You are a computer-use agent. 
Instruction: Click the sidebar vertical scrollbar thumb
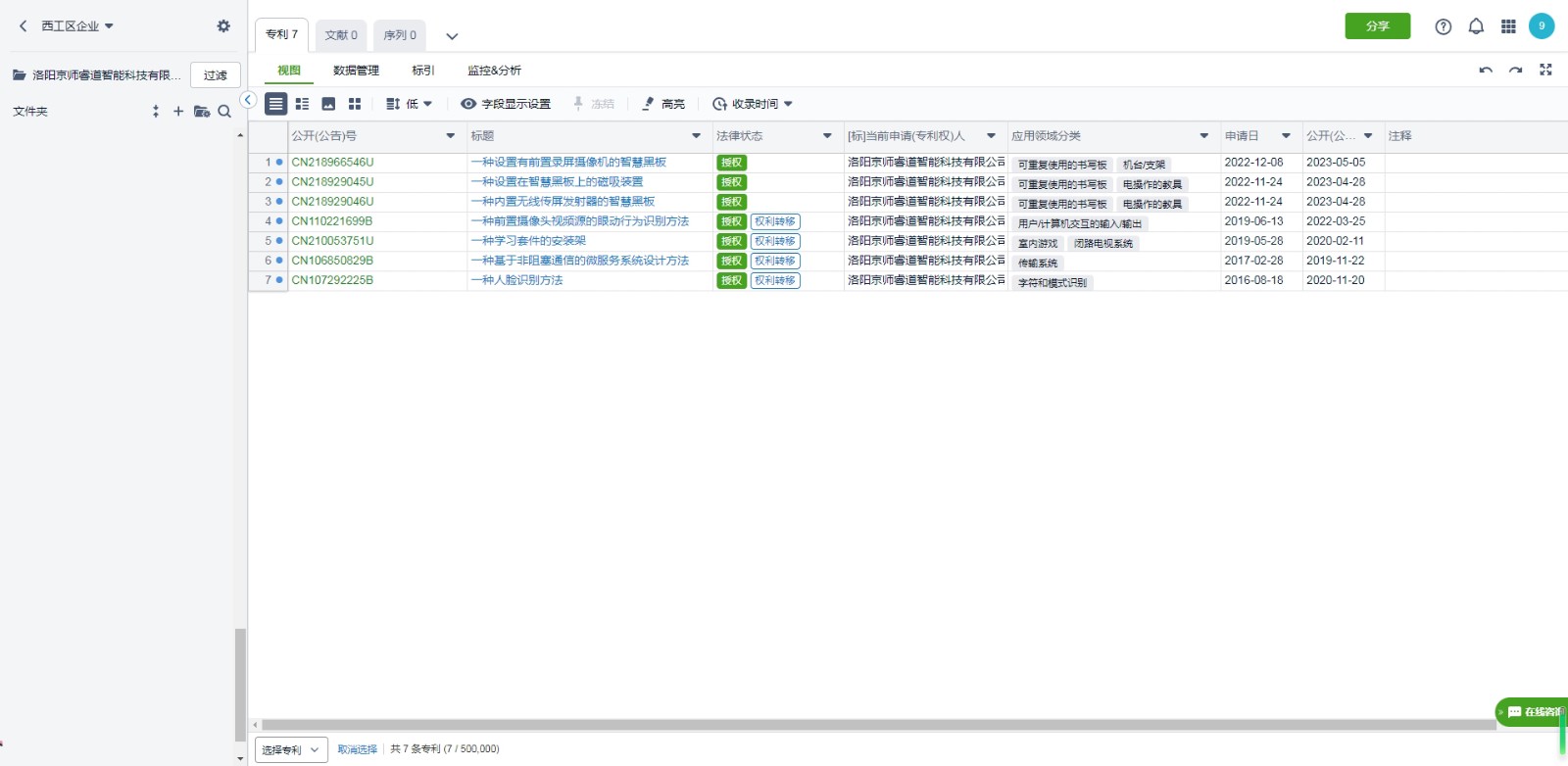click(240, 685)
